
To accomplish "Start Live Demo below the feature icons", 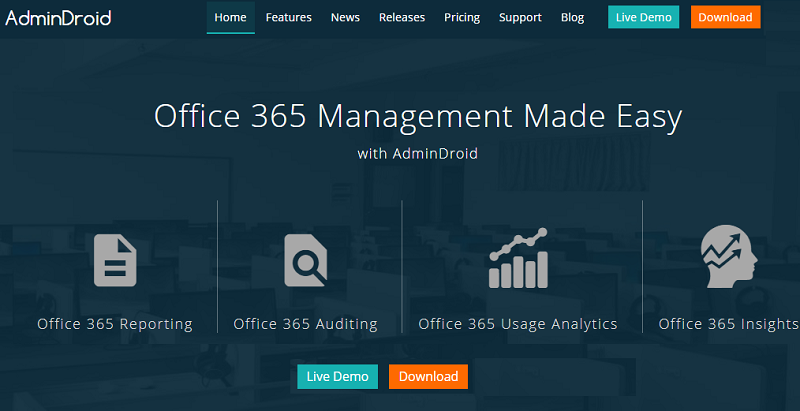I will (338, 377).
